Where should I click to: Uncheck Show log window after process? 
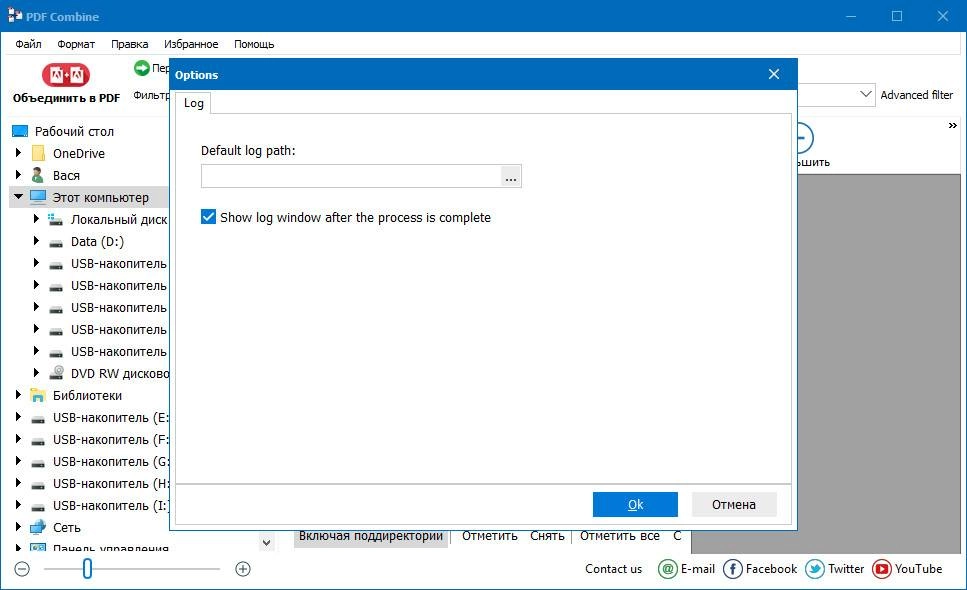[x=208, y=217]
